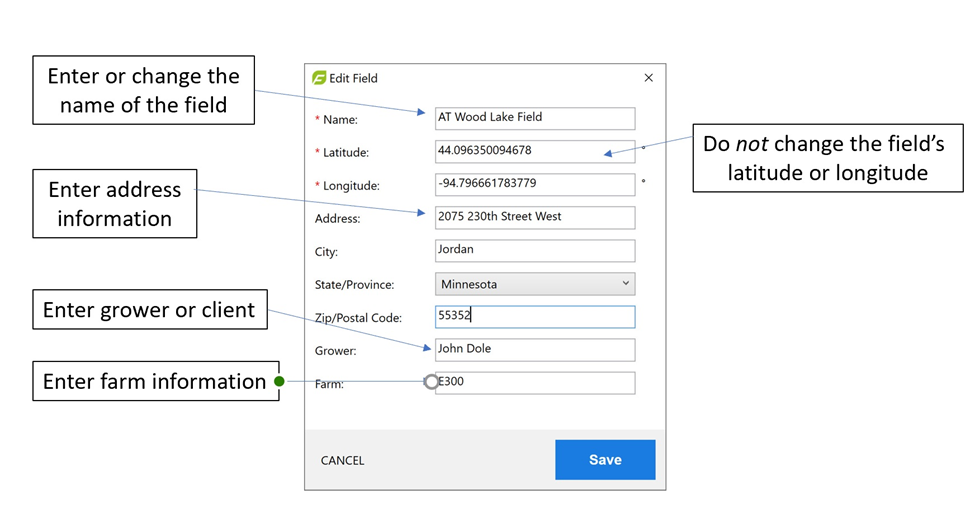Select the 'Enter or change the name' callout

pos(143,90)
